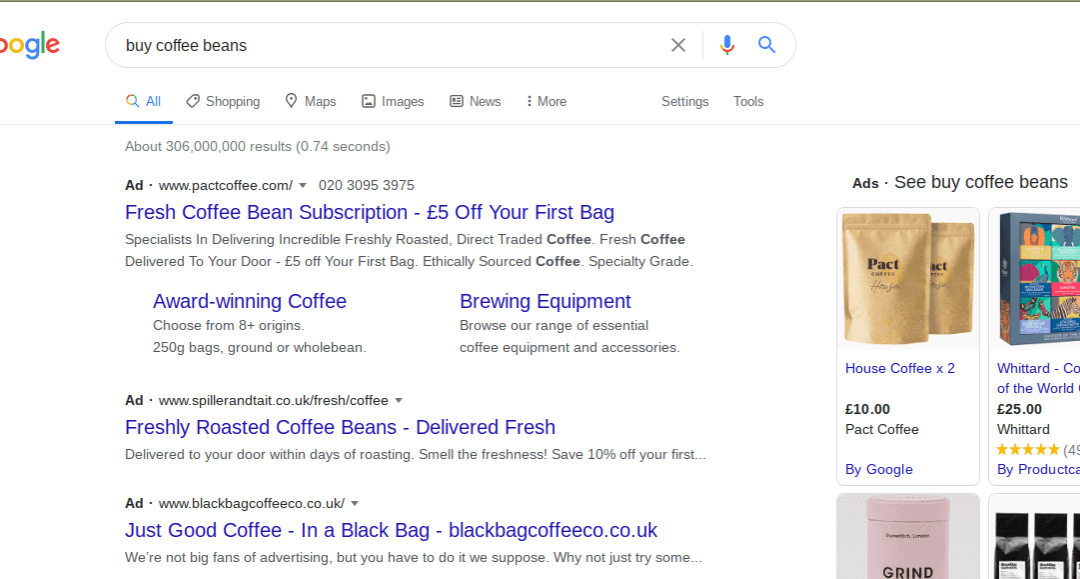Open the 'Award-winning Coffee' sitelink

pos(249,301)
